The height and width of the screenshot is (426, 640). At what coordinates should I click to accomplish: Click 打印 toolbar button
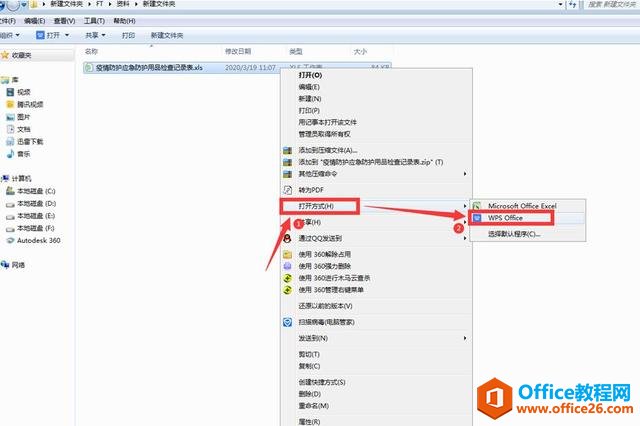point(128,36)
